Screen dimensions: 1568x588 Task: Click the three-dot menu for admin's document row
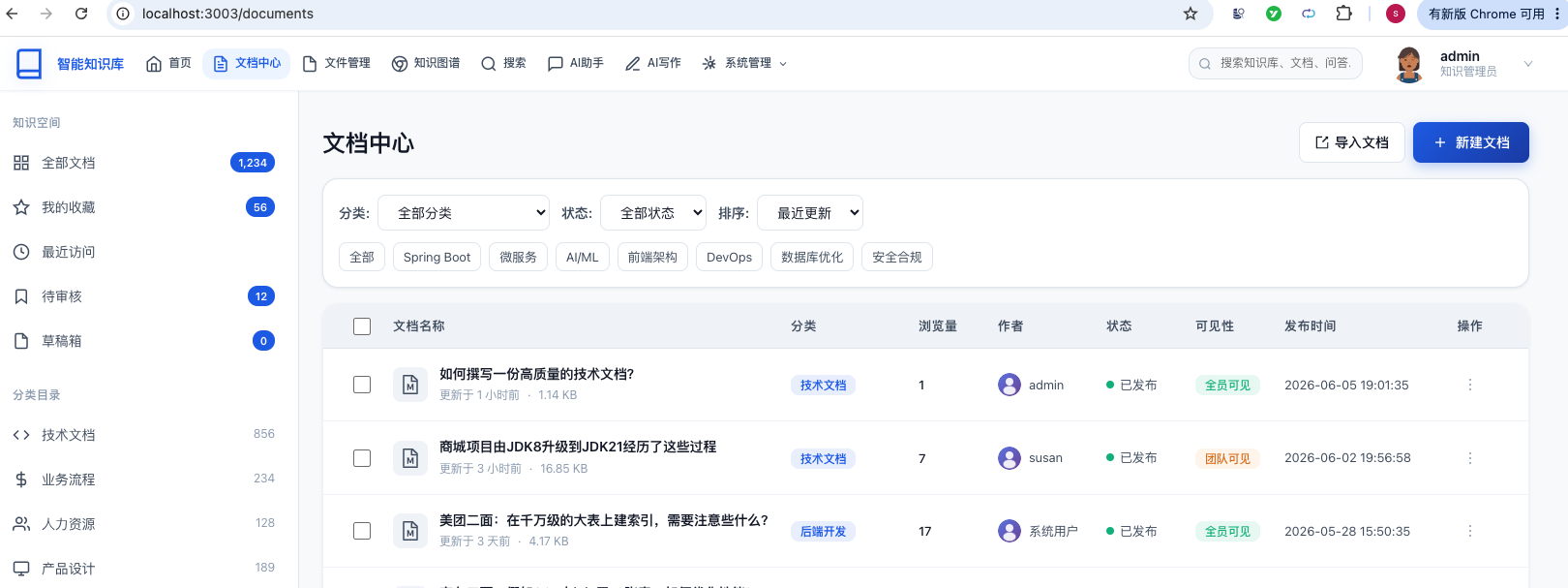click(1469, 385)
